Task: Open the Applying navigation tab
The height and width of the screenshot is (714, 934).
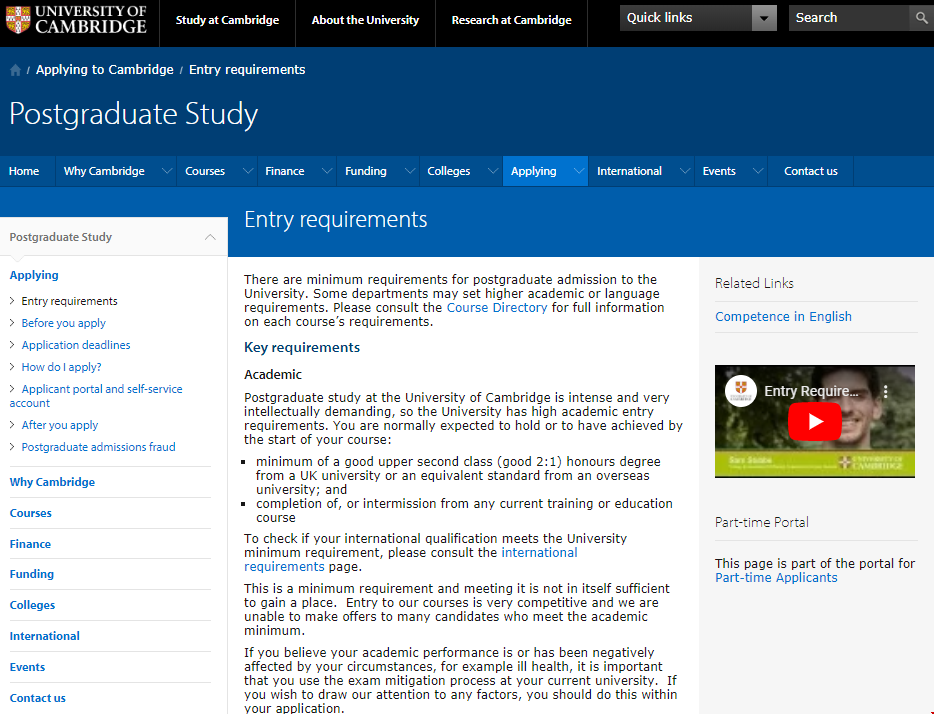Action: (533, 171)
